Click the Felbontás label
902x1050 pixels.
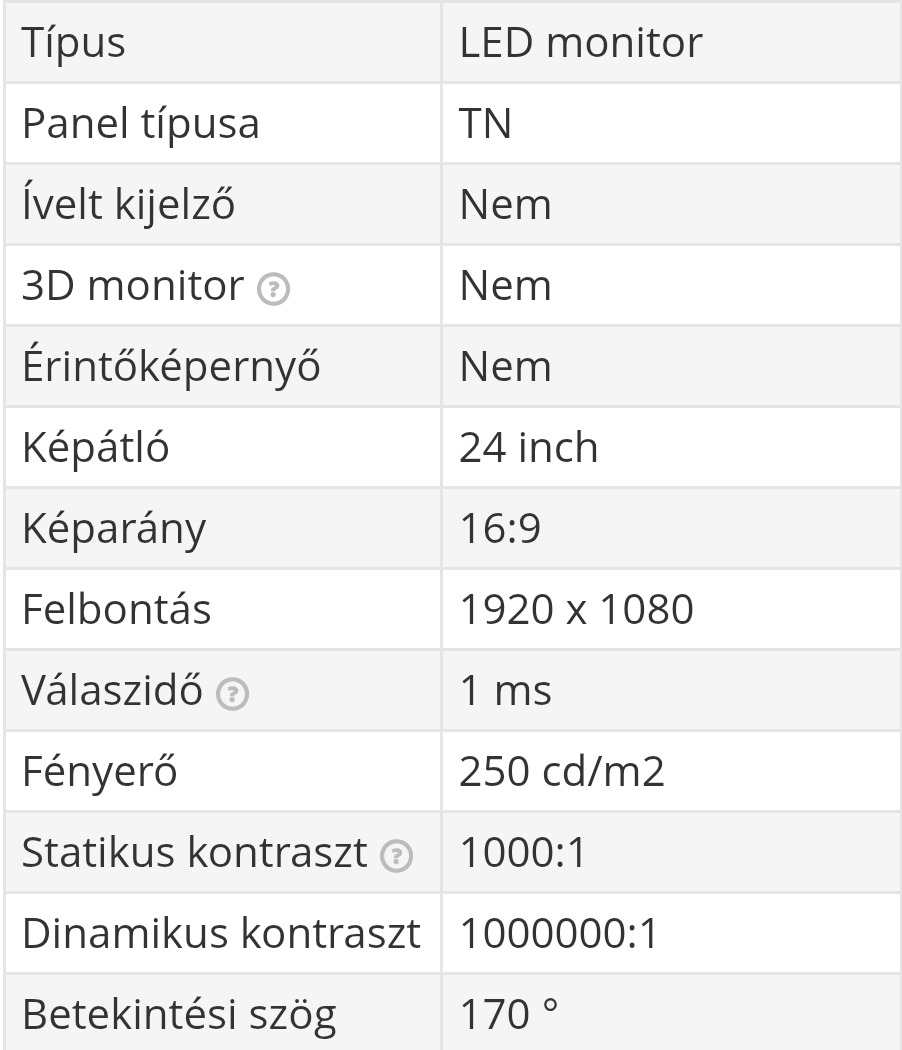point(116,610)
